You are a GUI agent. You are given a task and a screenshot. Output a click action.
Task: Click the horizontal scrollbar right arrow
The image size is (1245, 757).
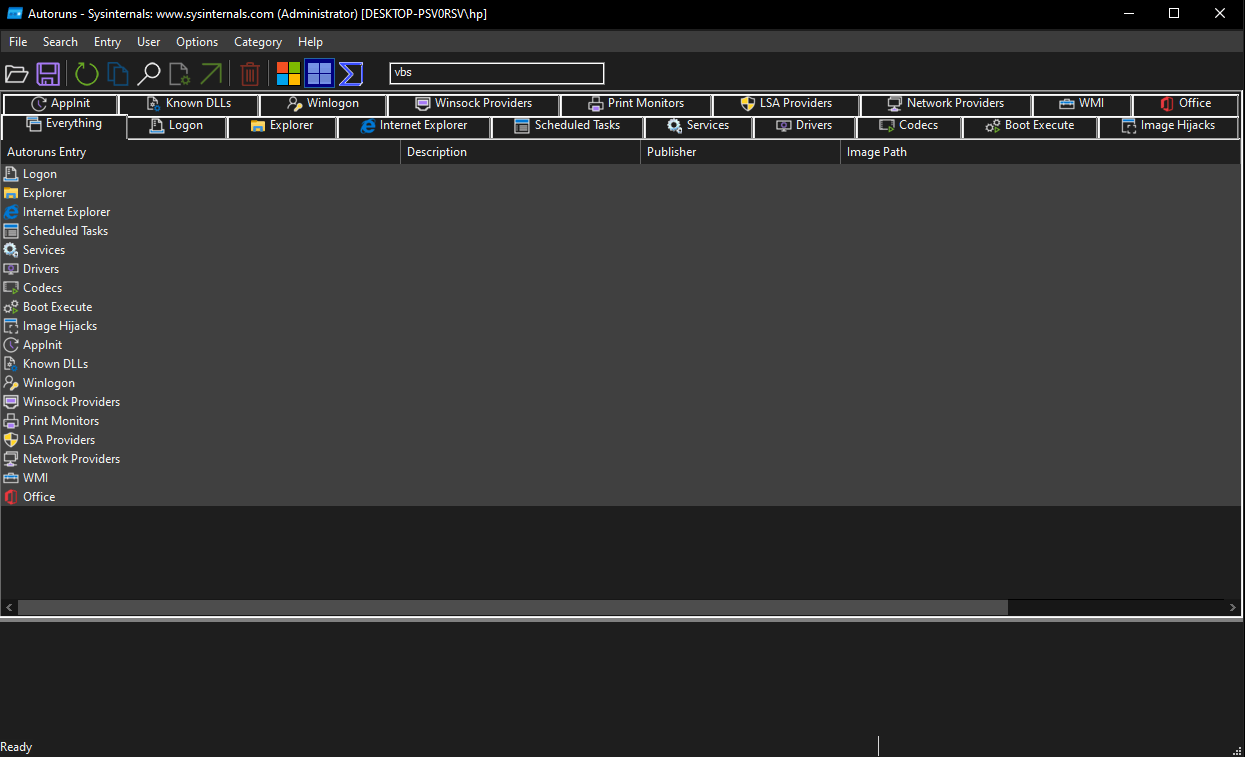click(x=1232, y=607)
